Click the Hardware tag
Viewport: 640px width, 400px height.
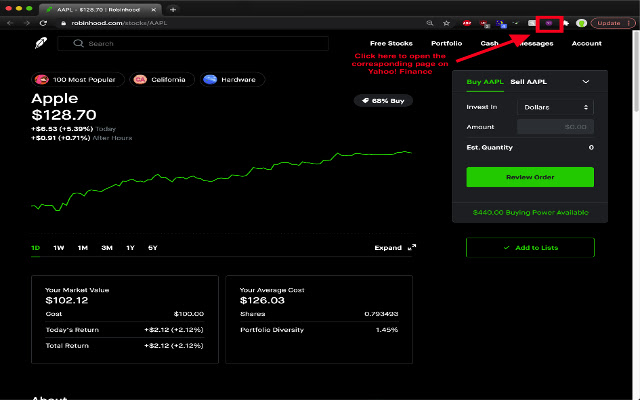[x=232, y=80]
